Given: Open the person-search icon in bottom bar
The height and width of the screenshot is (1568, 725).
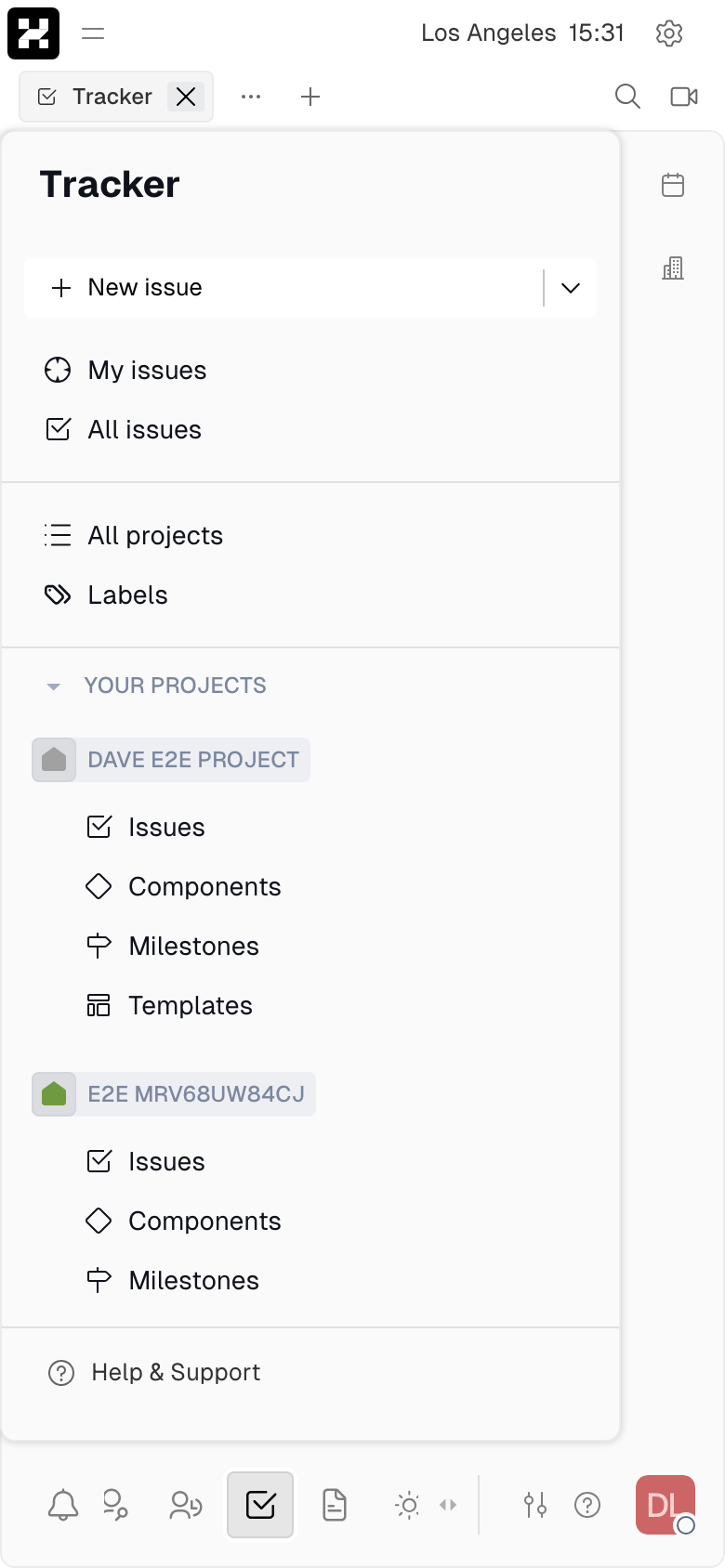Looking at the screenshot, I should (115, 1505).
